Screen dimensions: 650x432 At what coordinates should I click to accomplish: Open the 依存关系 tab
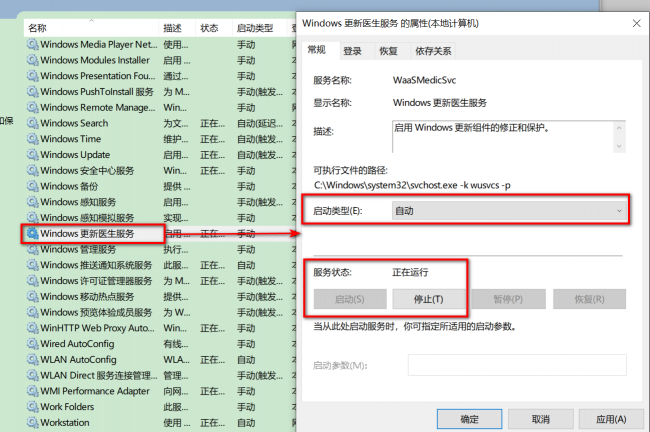click(433, 51)
